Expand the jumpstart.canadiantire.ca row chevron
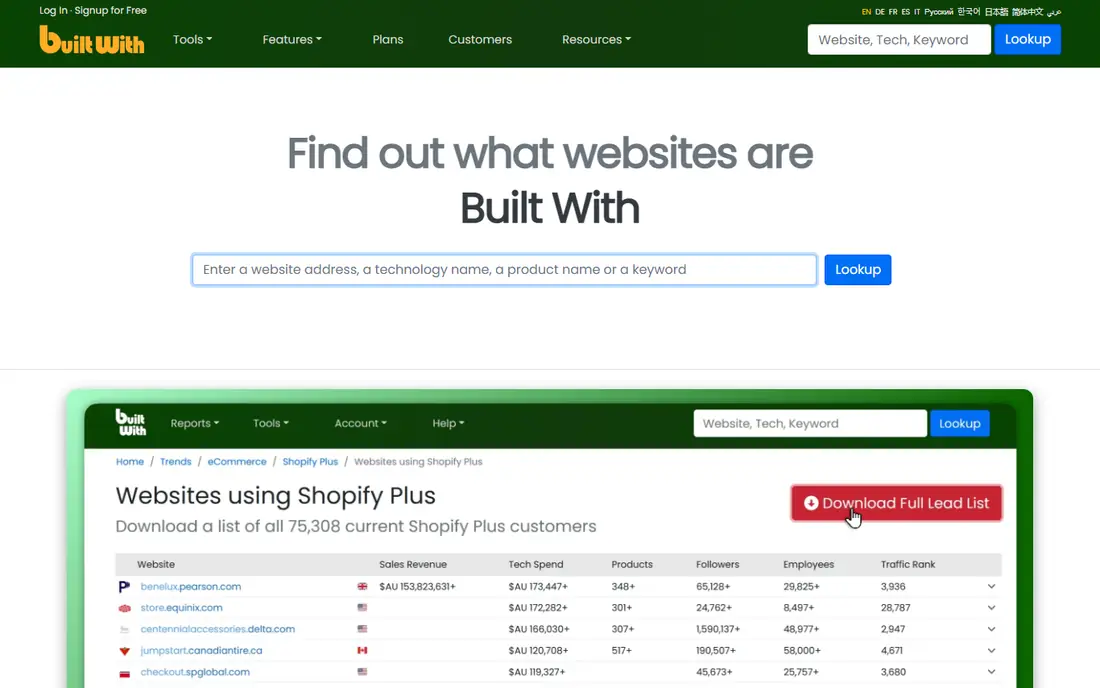 [x=991, y=650]
